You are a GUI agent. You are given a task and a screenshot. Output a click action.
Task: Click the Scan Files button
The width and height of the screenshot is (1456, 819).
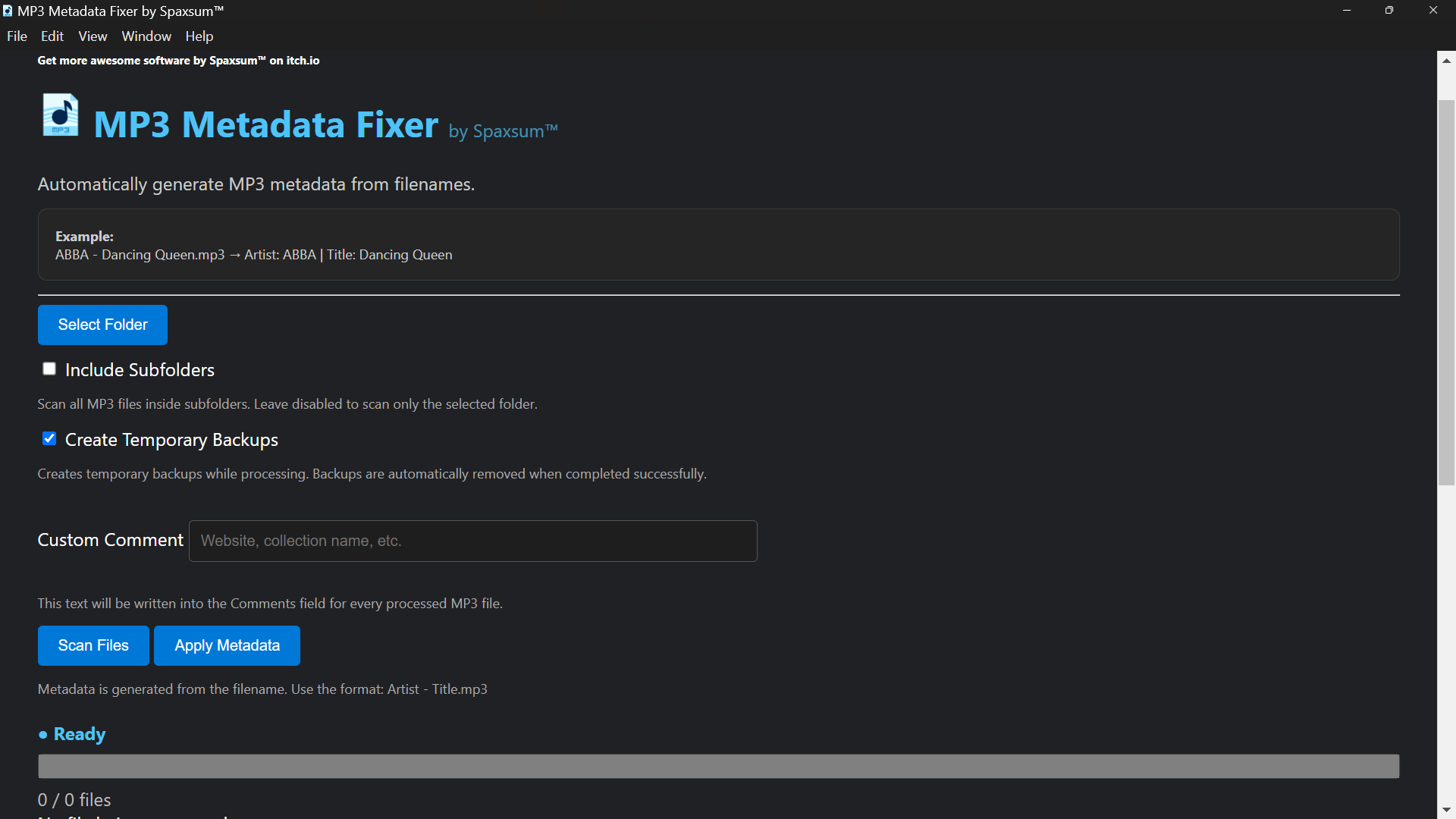[x=93, y=645]
